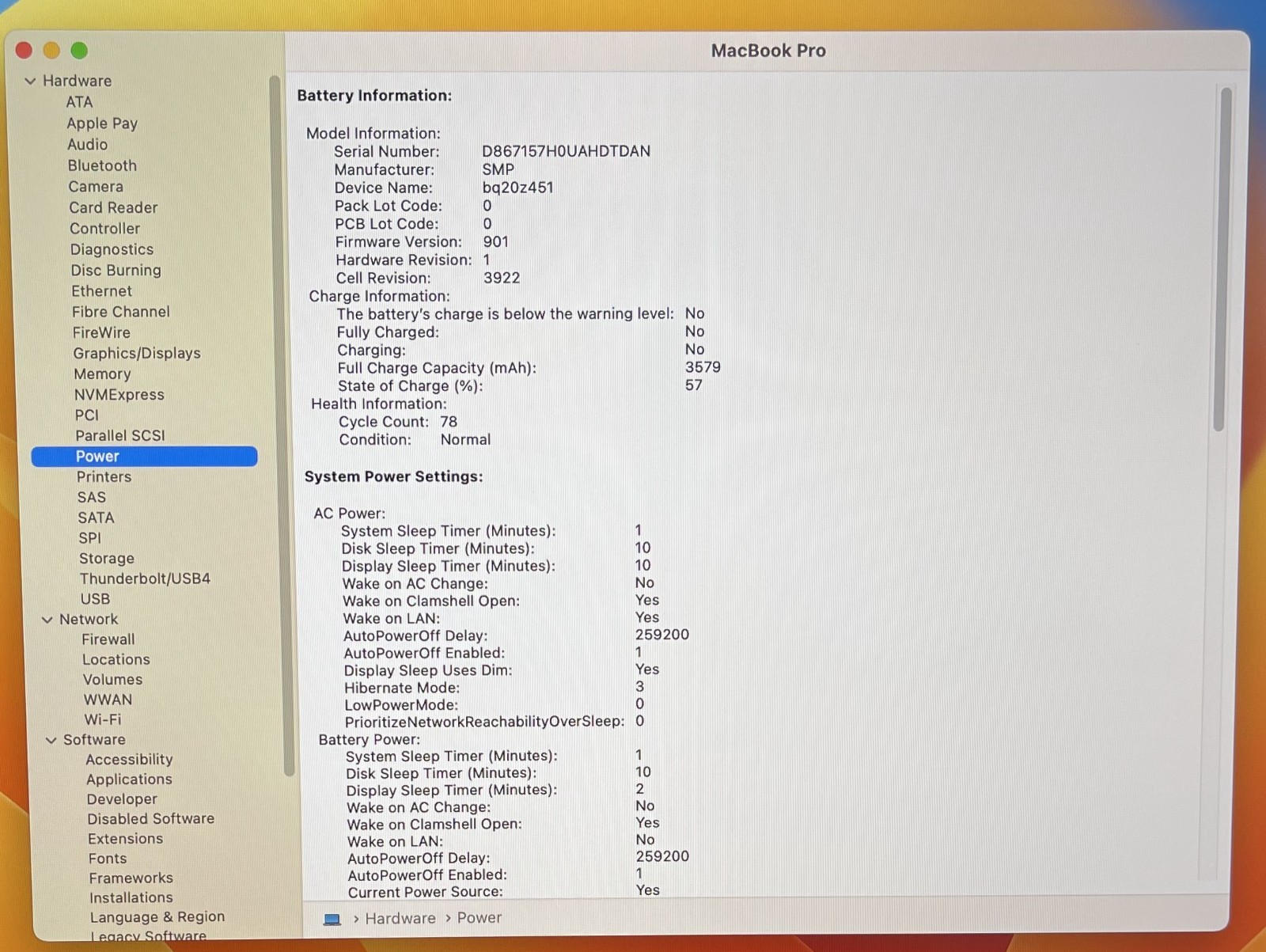
Task: Select Installations under Software
Action: click(x=131, y=898)
